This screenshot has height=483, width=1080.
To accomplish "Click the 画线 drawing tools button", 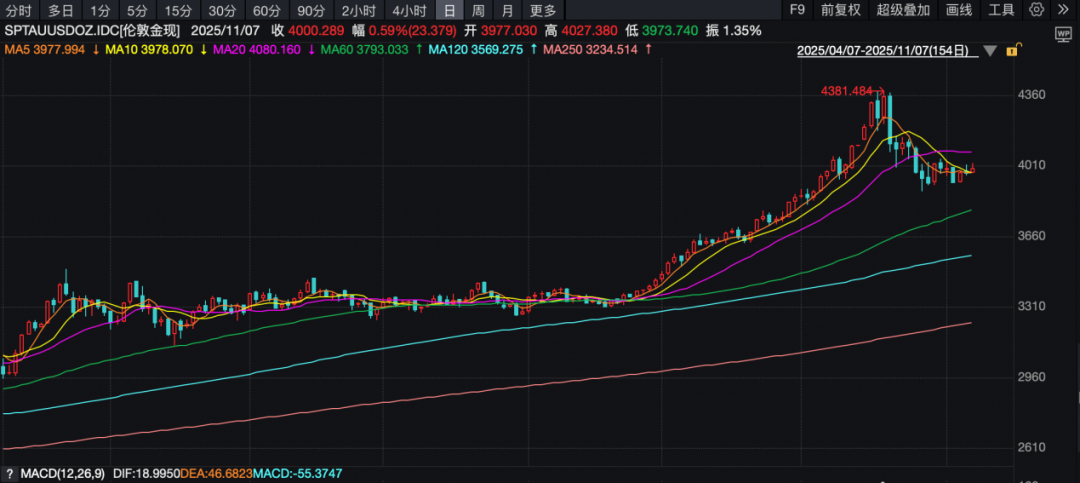I will tap(958, 11).
